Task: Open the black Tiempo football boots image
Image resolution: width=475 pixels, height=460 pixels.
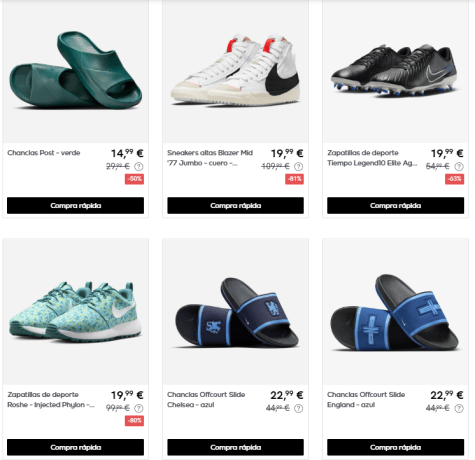Action: [395, 71]
